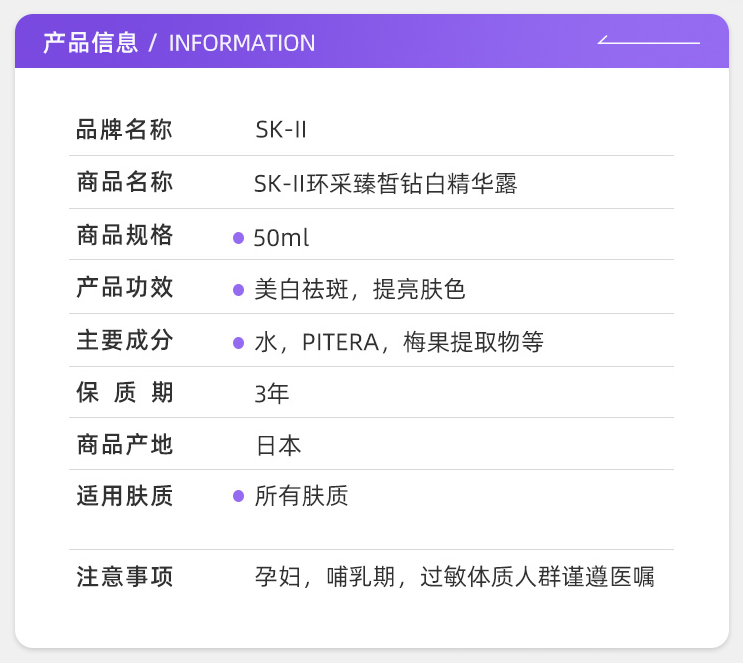Viewport: 743px width, 663px height.
Task: Select the SK-II brand value
Action: 280,131
